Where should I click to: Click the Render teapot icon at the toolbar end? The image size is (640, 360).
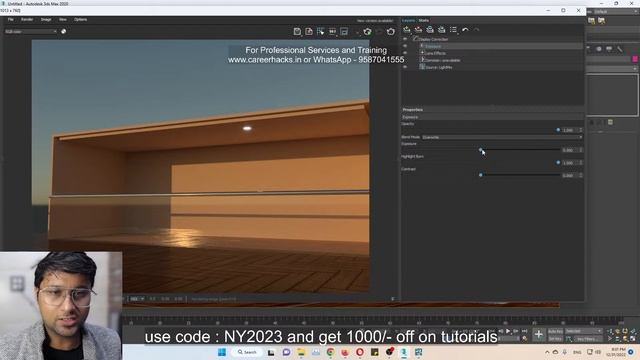tap(391, 31)
